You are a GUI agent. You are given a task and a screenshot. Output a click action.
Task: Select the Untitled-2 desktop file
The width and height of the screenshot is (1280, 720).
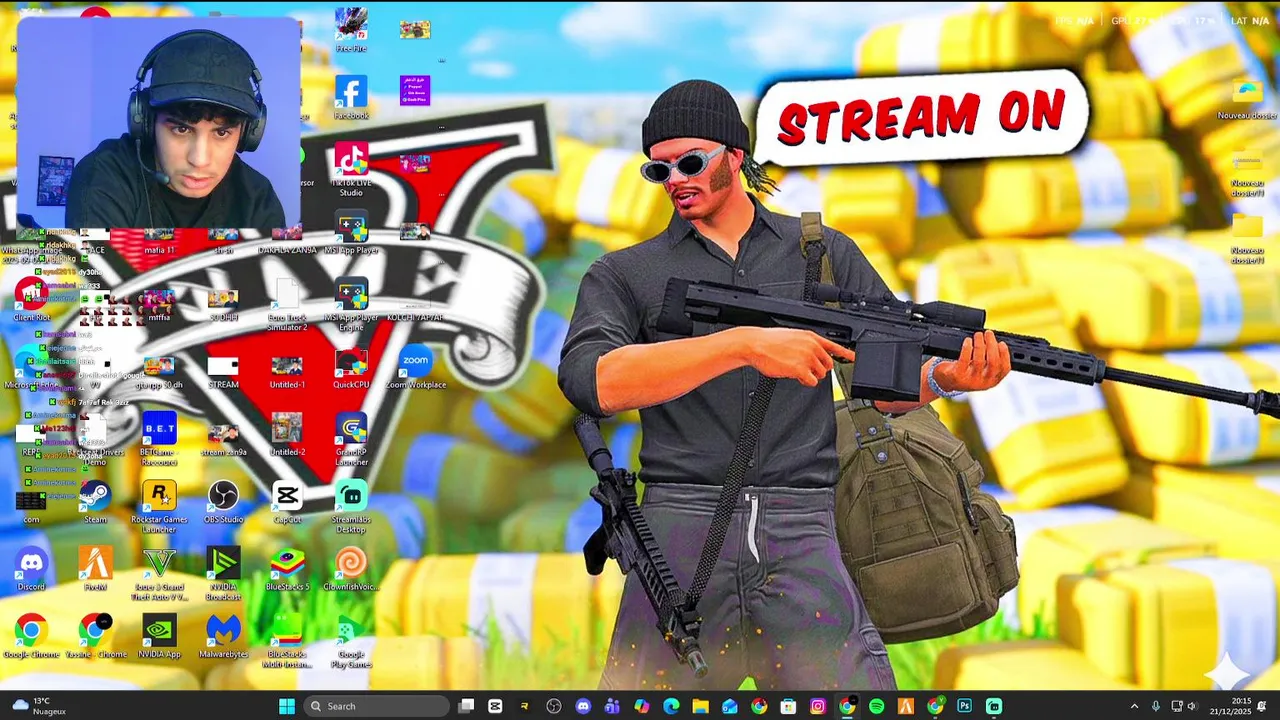[x=287, y=434]
